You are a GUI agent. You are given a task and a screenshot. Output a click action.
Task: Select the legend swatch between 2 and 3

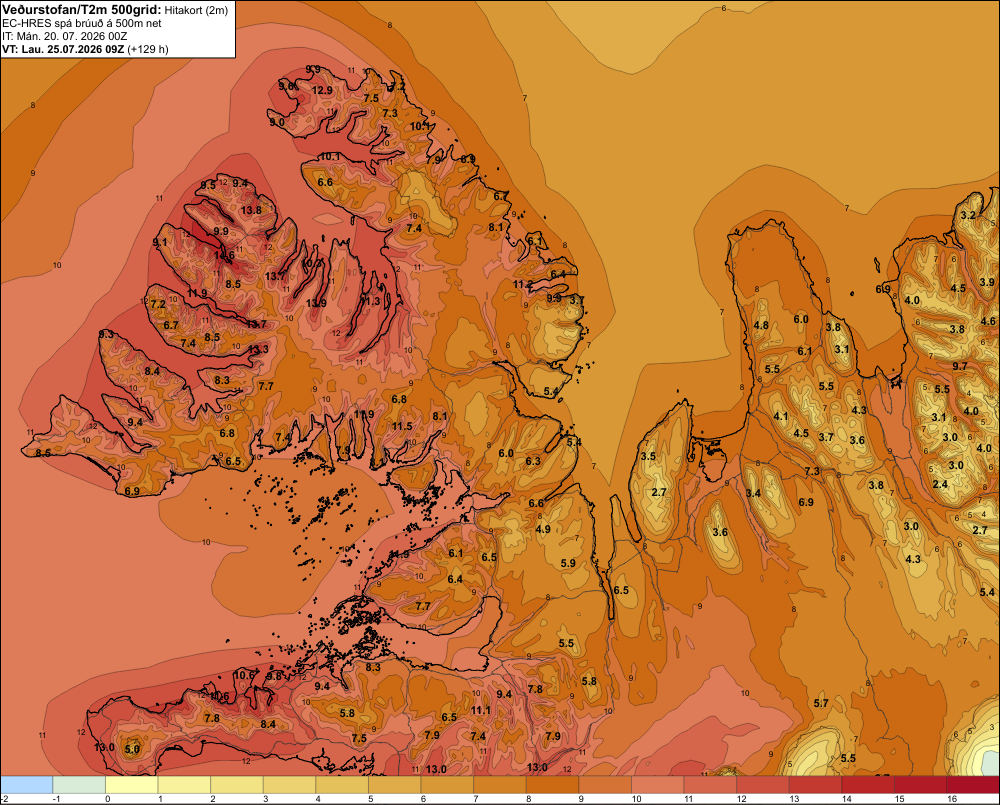point(237,785)
